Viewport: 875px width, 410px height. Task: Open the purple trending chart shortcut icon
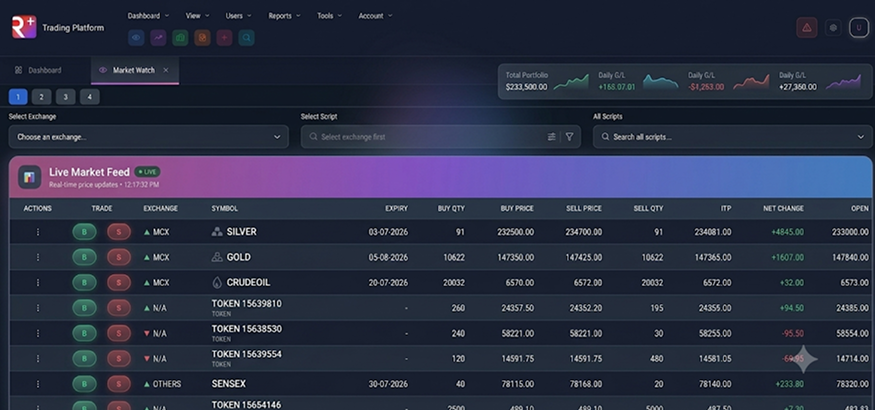158,38
